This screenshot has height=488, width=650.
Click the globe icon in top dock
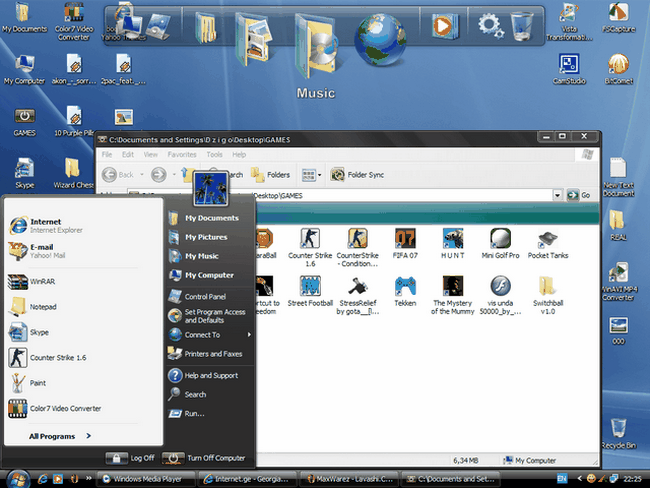point(380,40)
